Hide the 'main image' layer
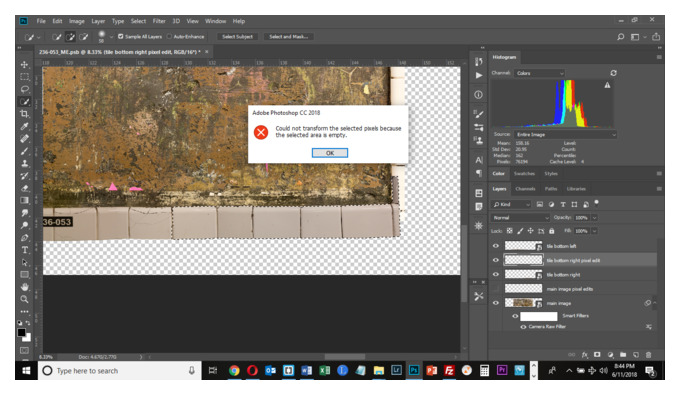This screenshot has height=395, width=680. tap(496, 303)
